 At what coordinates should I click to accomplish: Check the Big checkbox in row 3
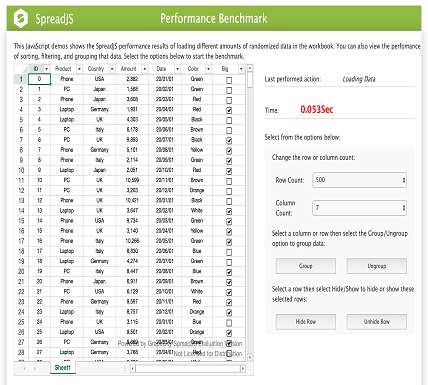pyautogui.click(x=229, y=100)
